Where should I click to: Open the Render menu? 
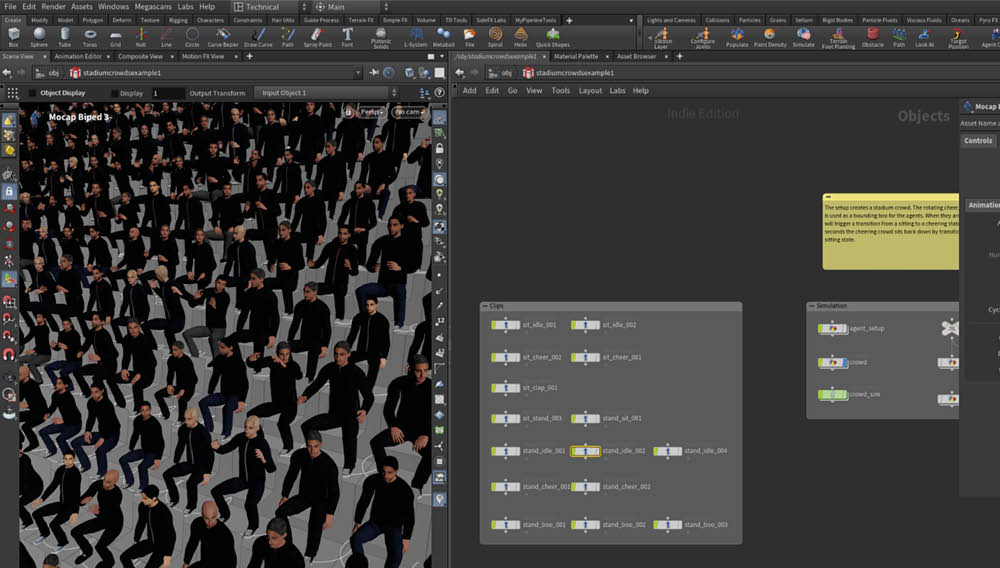point(53,7)
